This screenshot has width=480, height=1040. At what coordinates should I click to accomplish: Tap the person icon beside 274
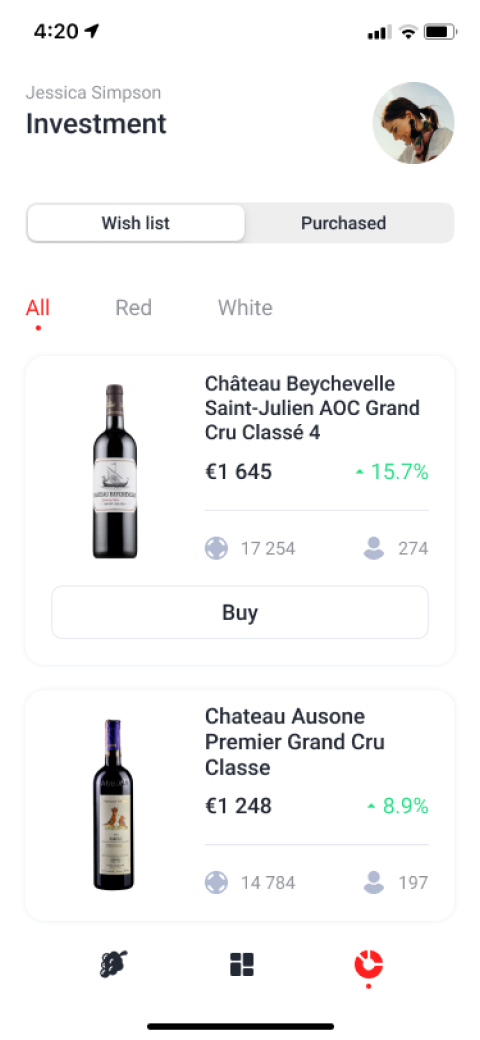374,549
